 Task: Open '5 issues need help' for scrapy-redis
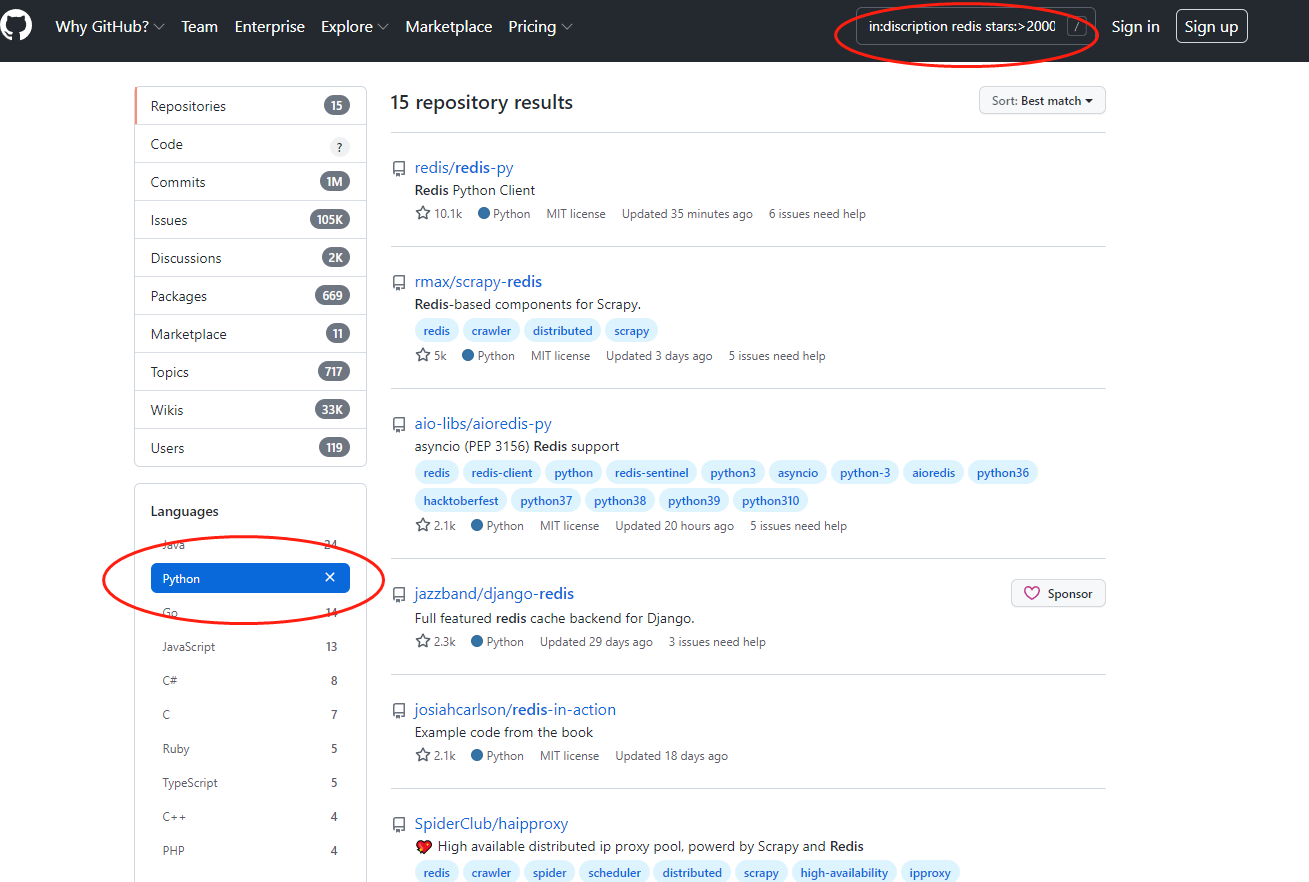777,356
